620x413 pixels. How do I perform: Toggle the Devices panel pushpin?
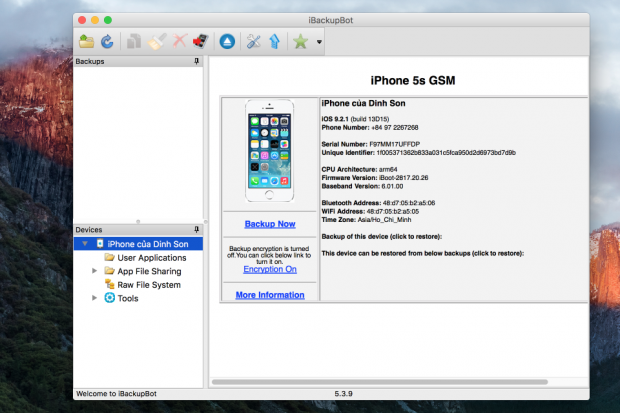coord(197,230)
